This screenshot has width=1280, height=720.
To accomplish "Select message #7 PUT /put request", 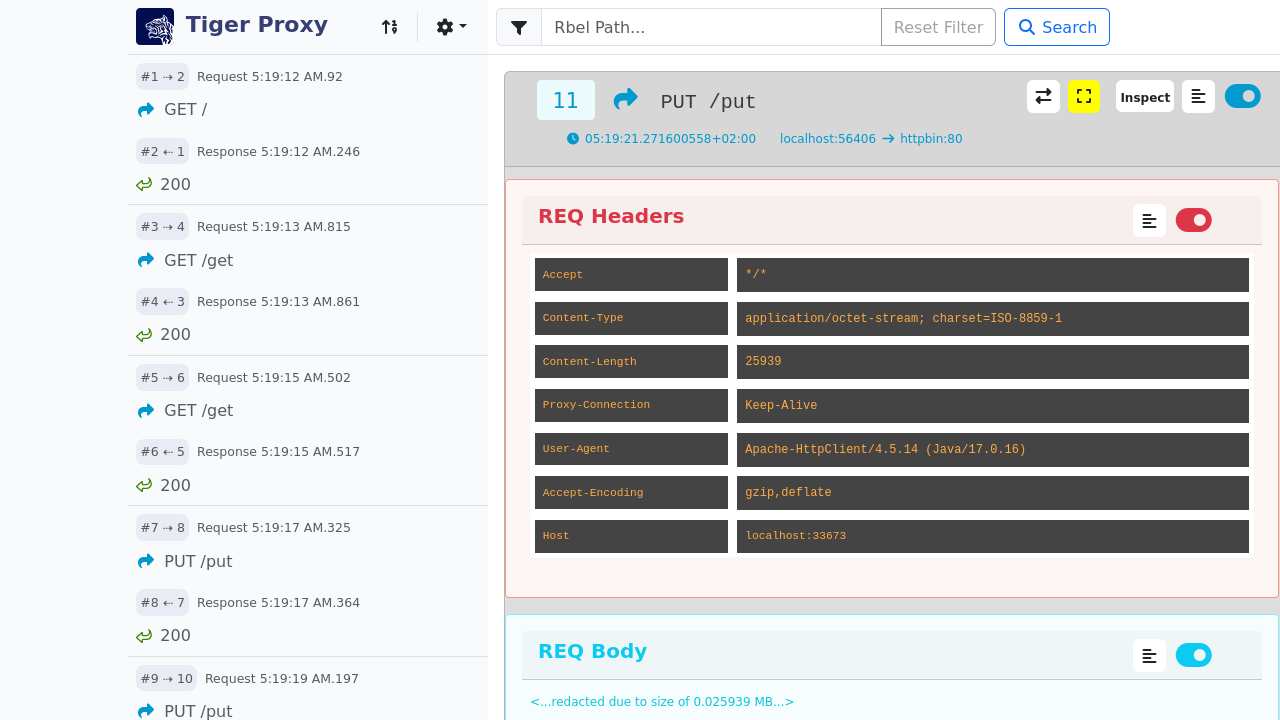I will (198, 561).
